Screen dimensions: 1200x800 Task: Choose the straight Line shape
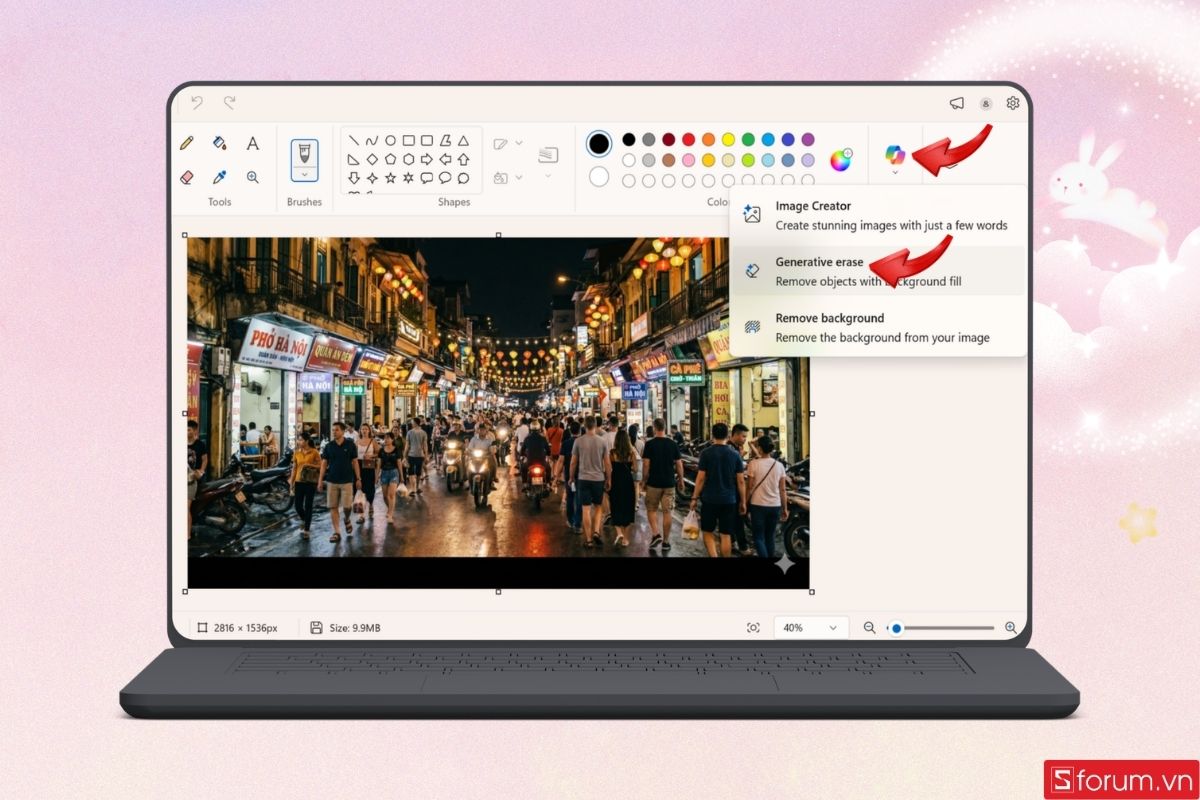pyautogui.click(x=353, y=140)
